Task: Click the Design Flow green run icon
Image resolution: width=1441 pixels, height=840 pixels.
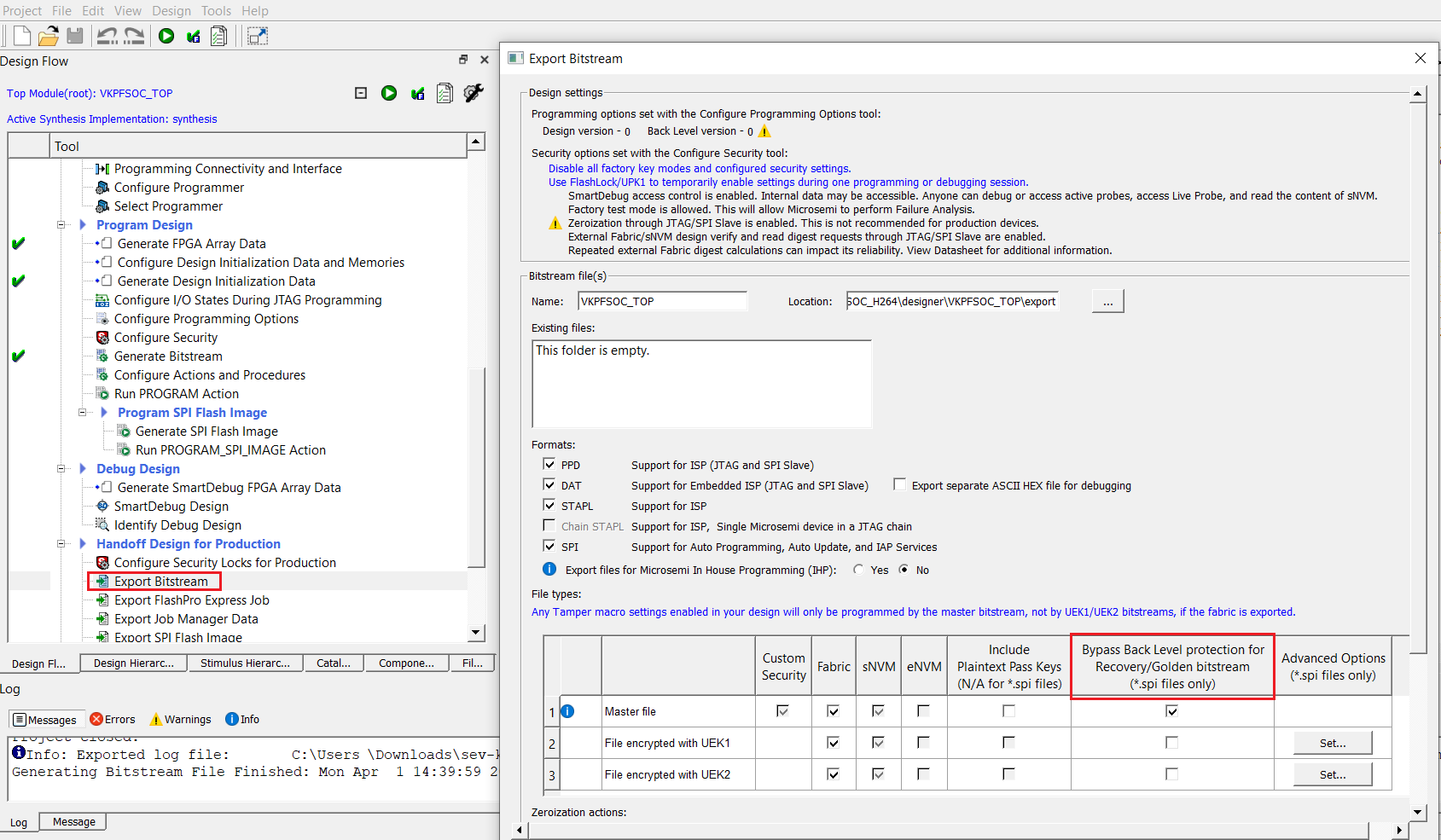Action: [x=389, y=93]
